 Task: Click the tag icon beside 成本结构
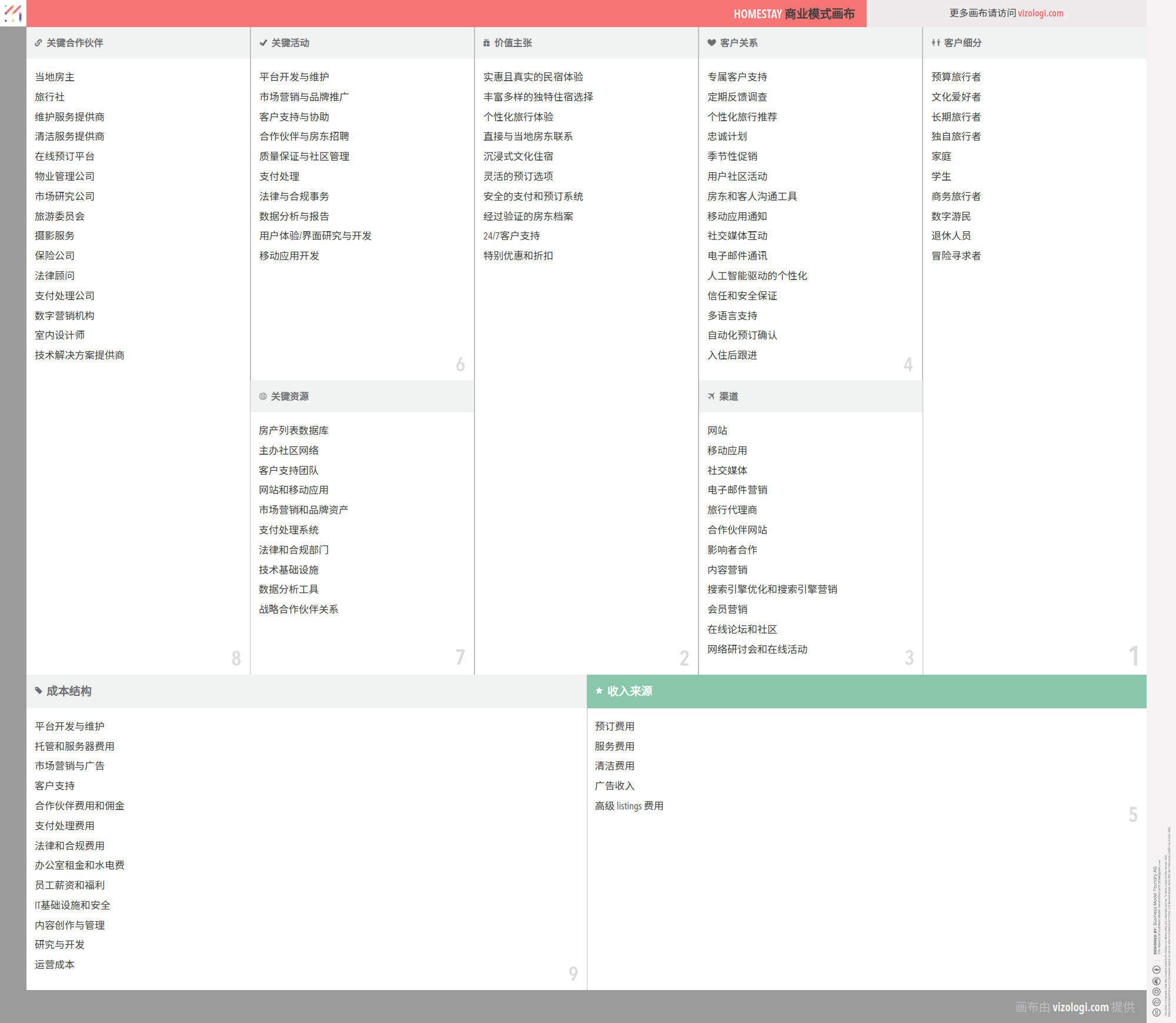[38, 691]
